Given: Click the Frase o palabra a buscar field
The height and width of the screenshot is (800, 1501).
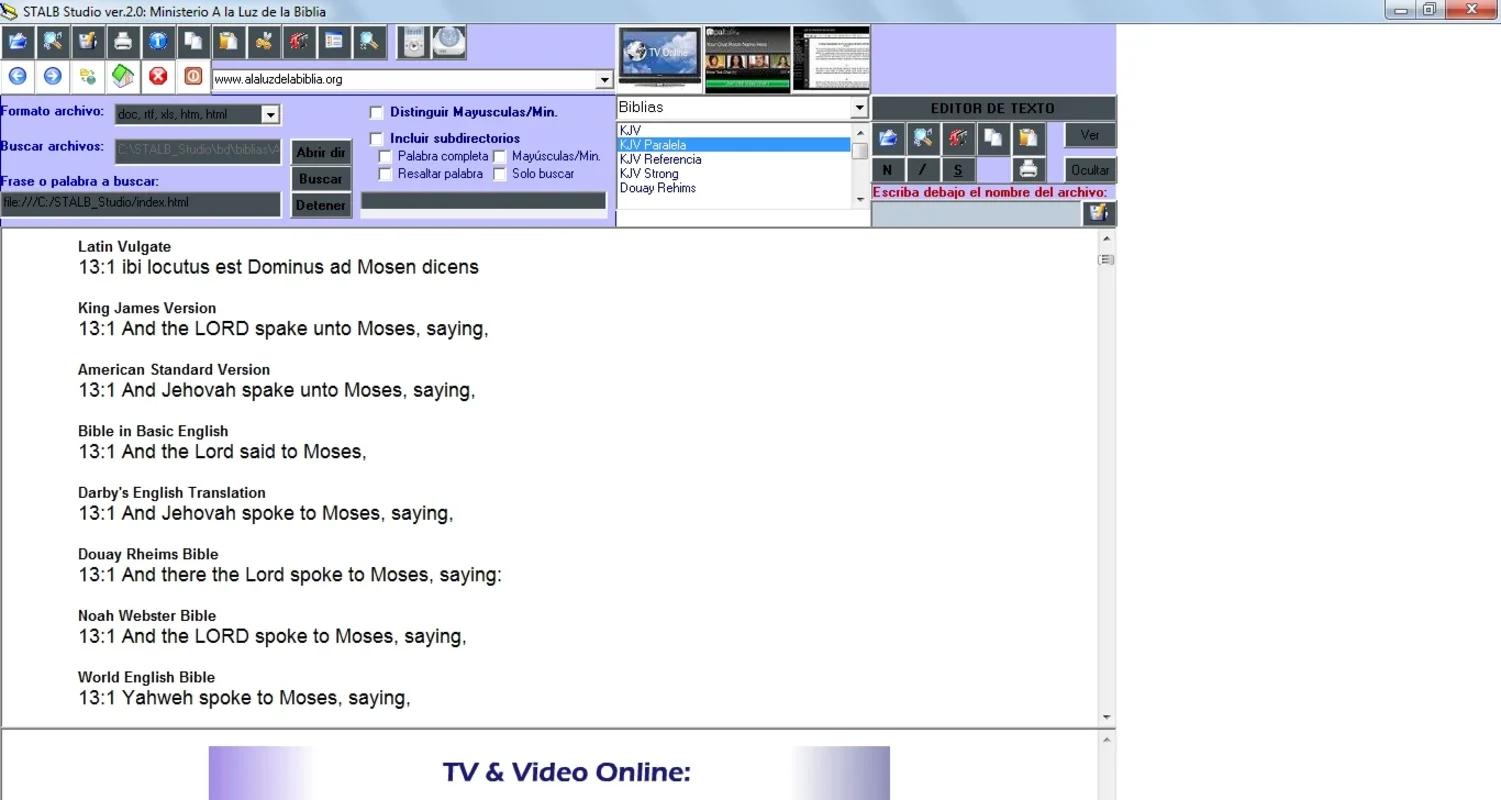Looking at the screenshot, I should pyautogui.click(x=141, y=203).
